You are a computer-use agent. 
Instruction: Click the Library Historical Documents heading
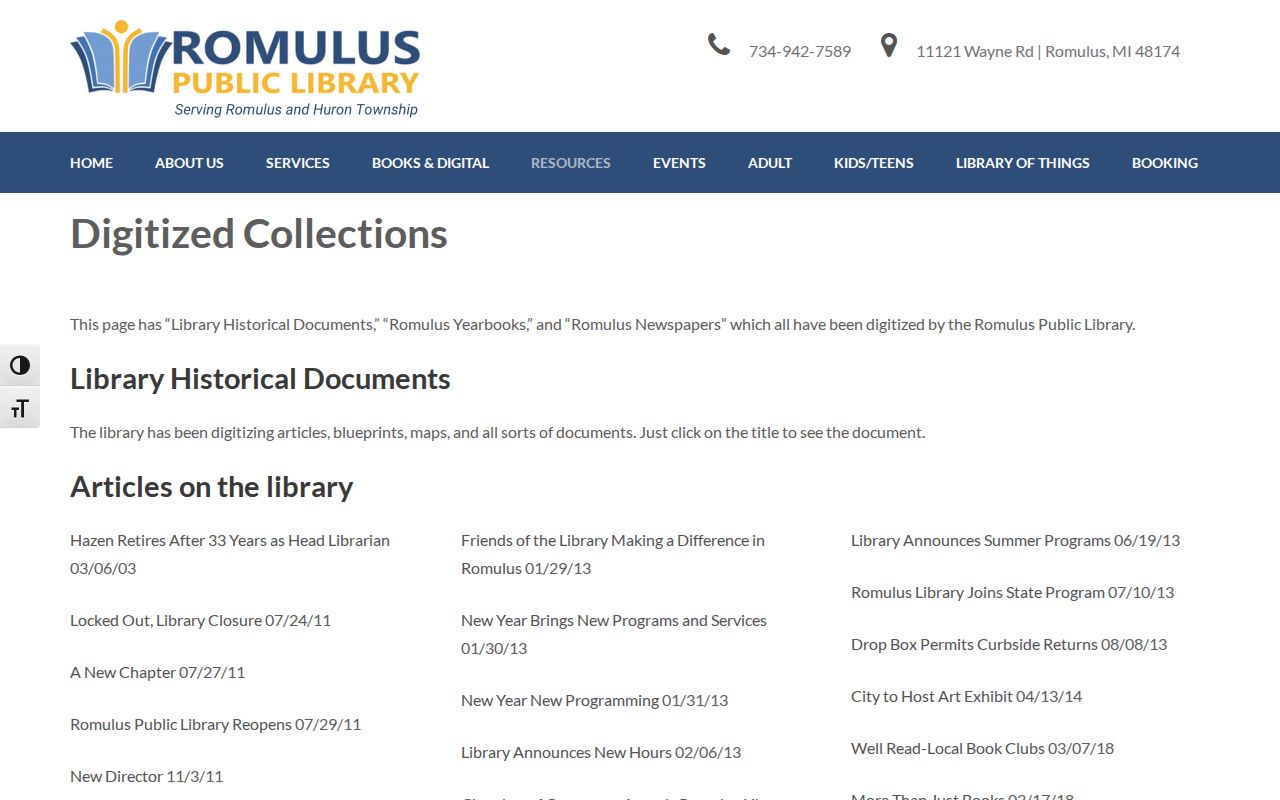(260, 379)
